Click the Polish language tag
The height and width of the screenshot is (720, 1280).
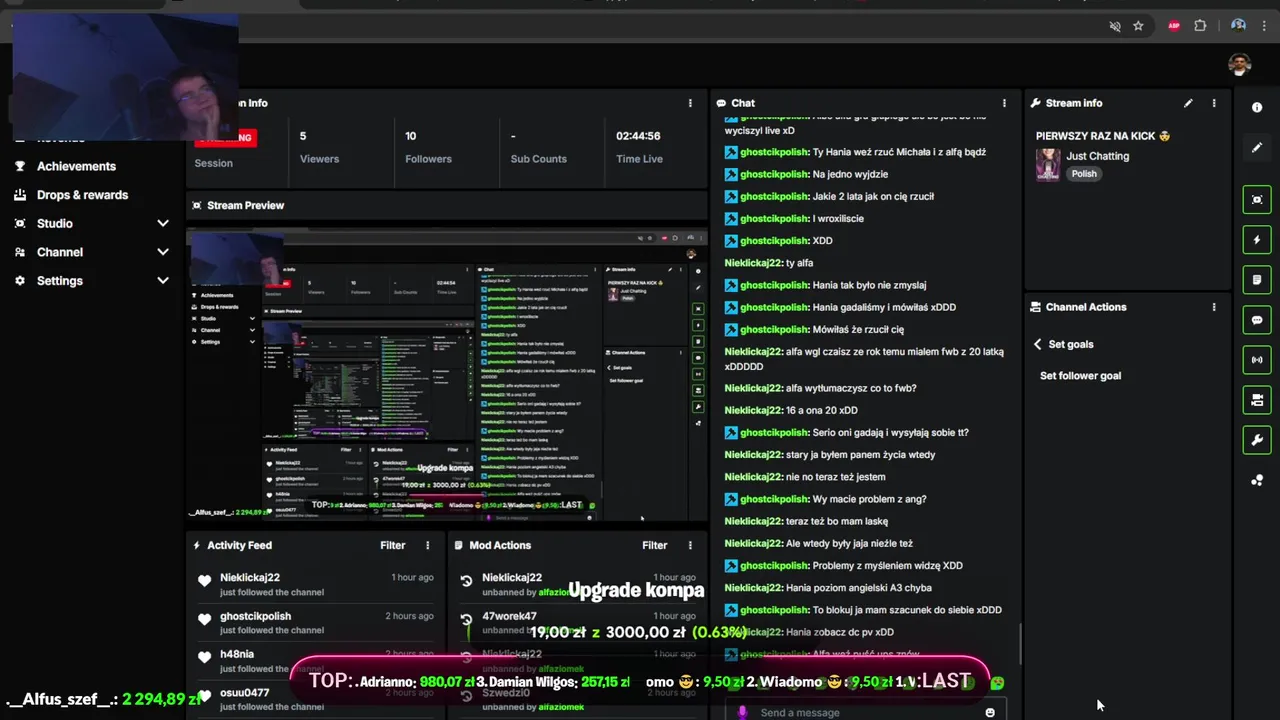pos(1084,174)
